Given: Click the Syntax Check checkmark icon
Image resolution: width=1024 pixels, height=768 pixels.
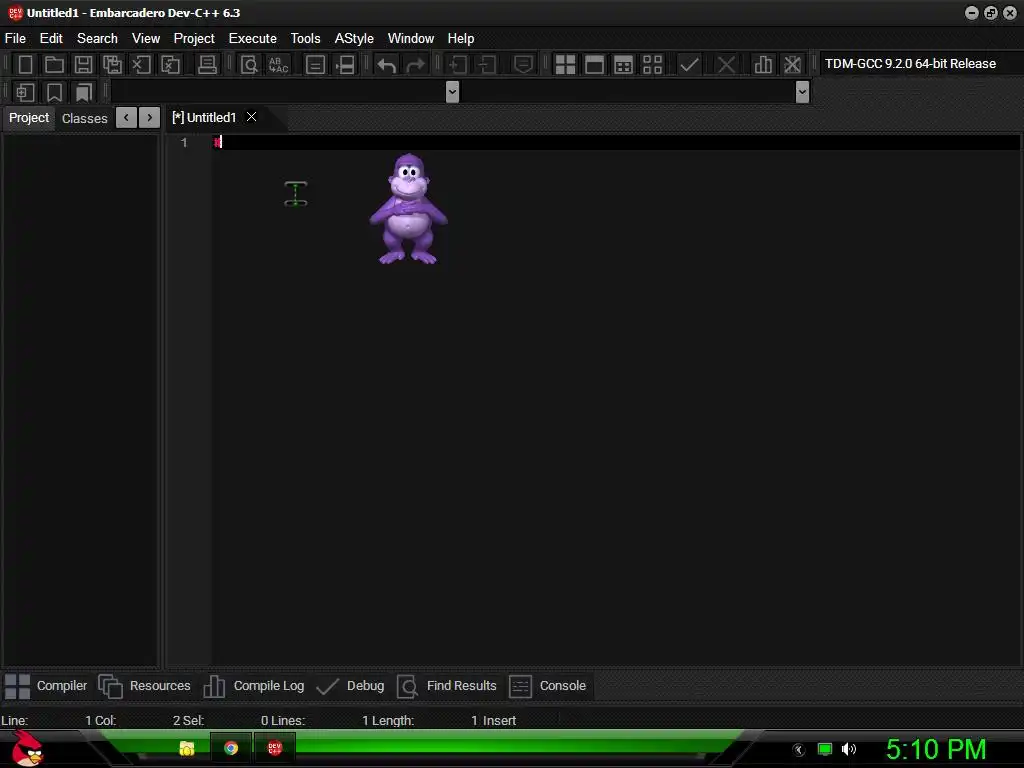Looking at the screenshot, I should click(689, 64).
